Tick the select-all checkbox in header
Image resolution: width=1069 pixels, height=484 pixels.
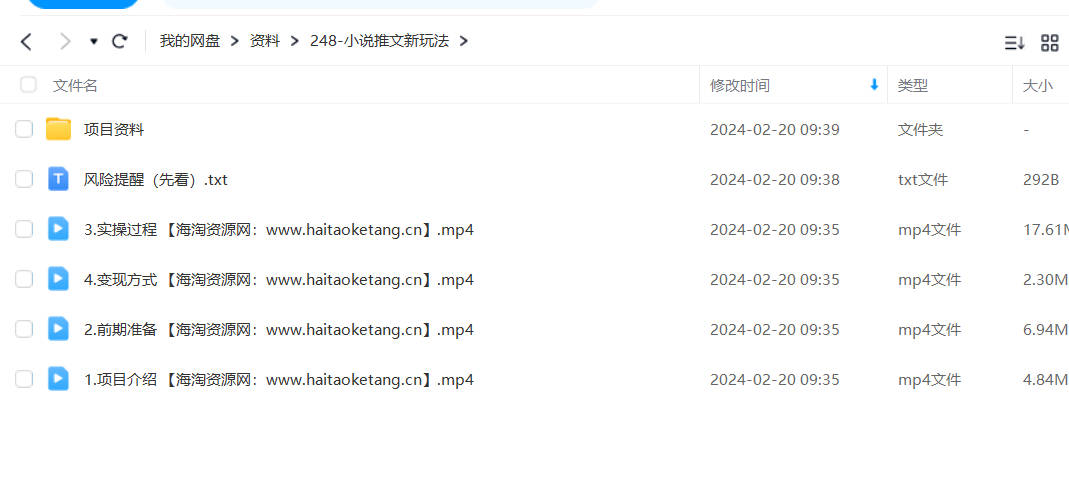click(x=28, y=85)
